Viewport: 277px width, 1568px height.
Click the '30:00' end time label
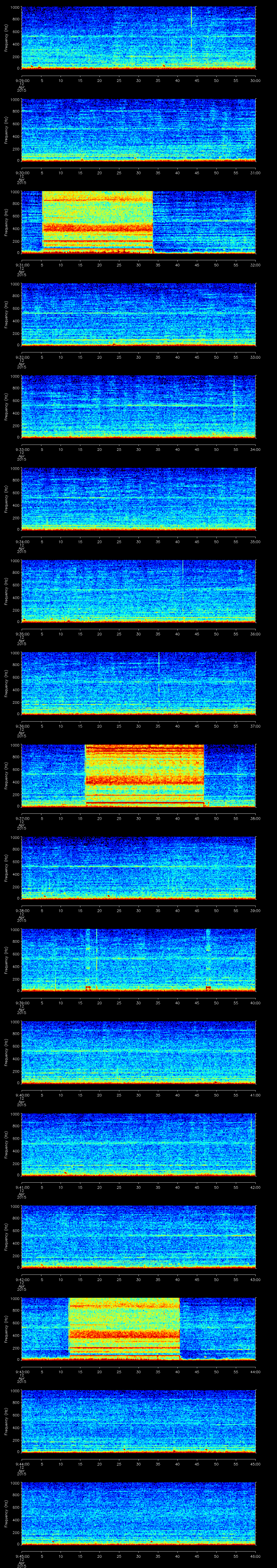coord(256,80)
